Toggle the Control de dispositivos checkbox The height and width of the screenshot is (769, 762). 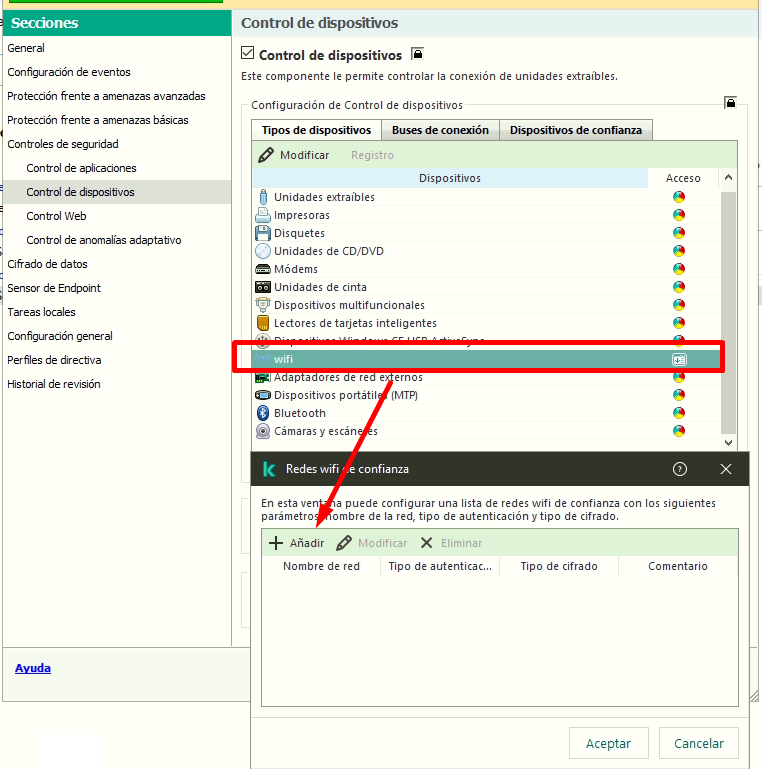point(248,53)
